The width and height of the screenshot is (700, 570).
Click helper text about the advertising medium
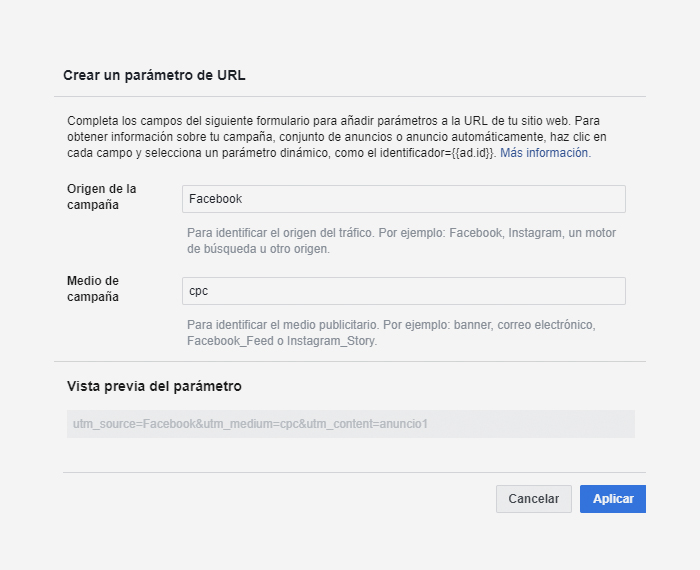(x=391, y=326)
